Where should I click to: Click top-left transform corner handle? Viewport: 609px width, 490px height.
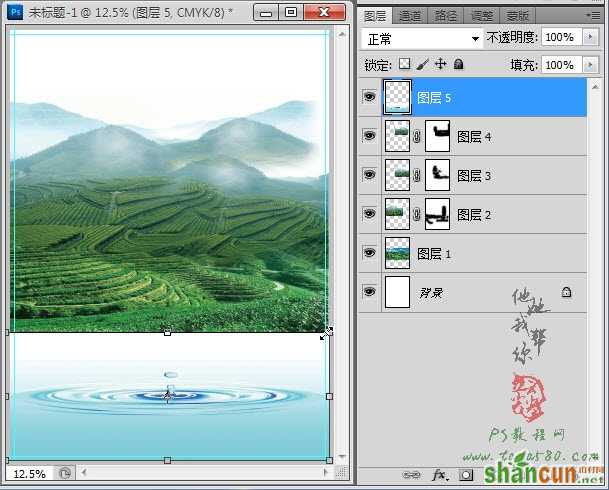tap(7, 332)
